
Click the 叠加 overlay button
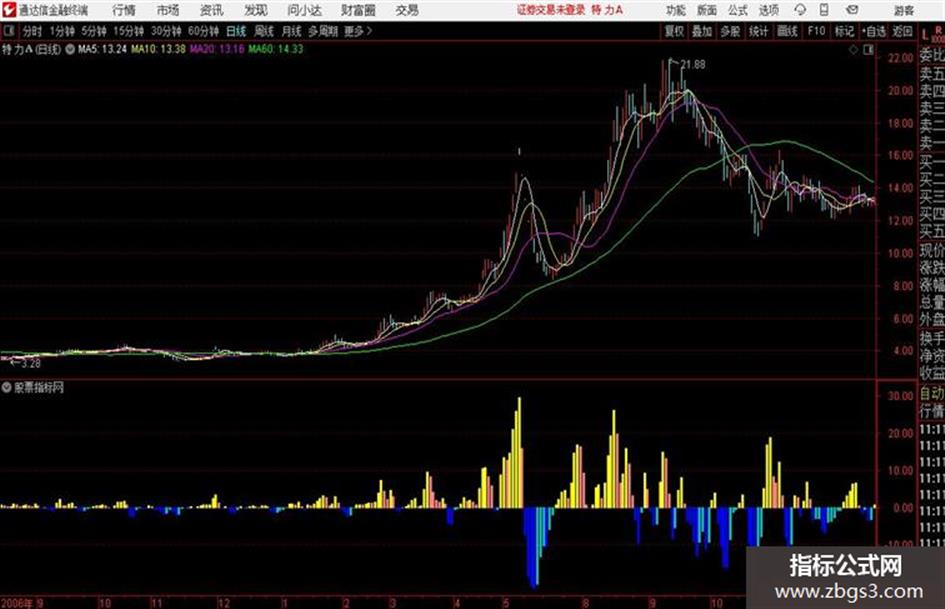coord(702,31)
